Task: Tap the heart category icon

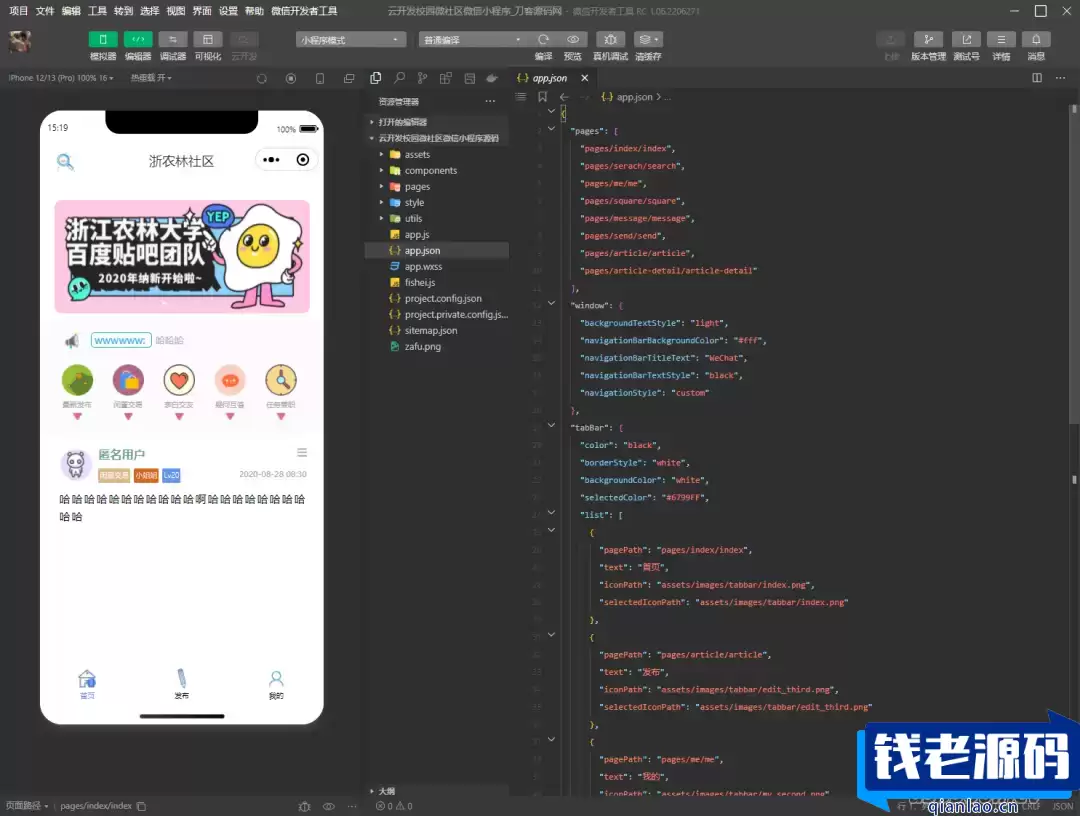Action: tap(179, 380)
